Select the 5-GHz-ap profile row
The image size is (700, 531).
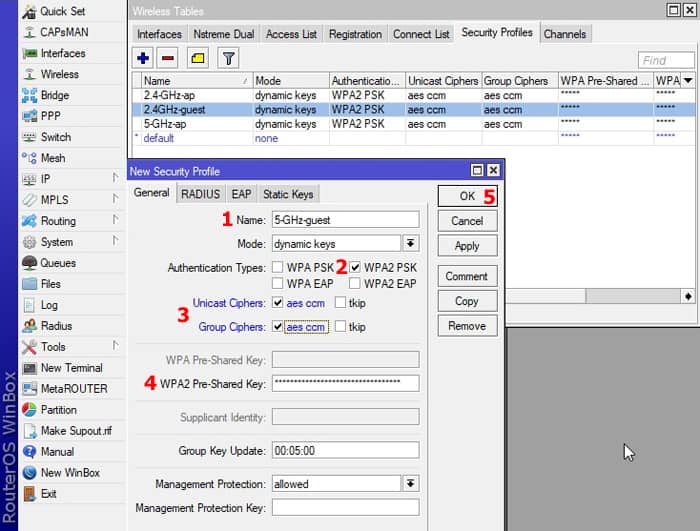414,124
